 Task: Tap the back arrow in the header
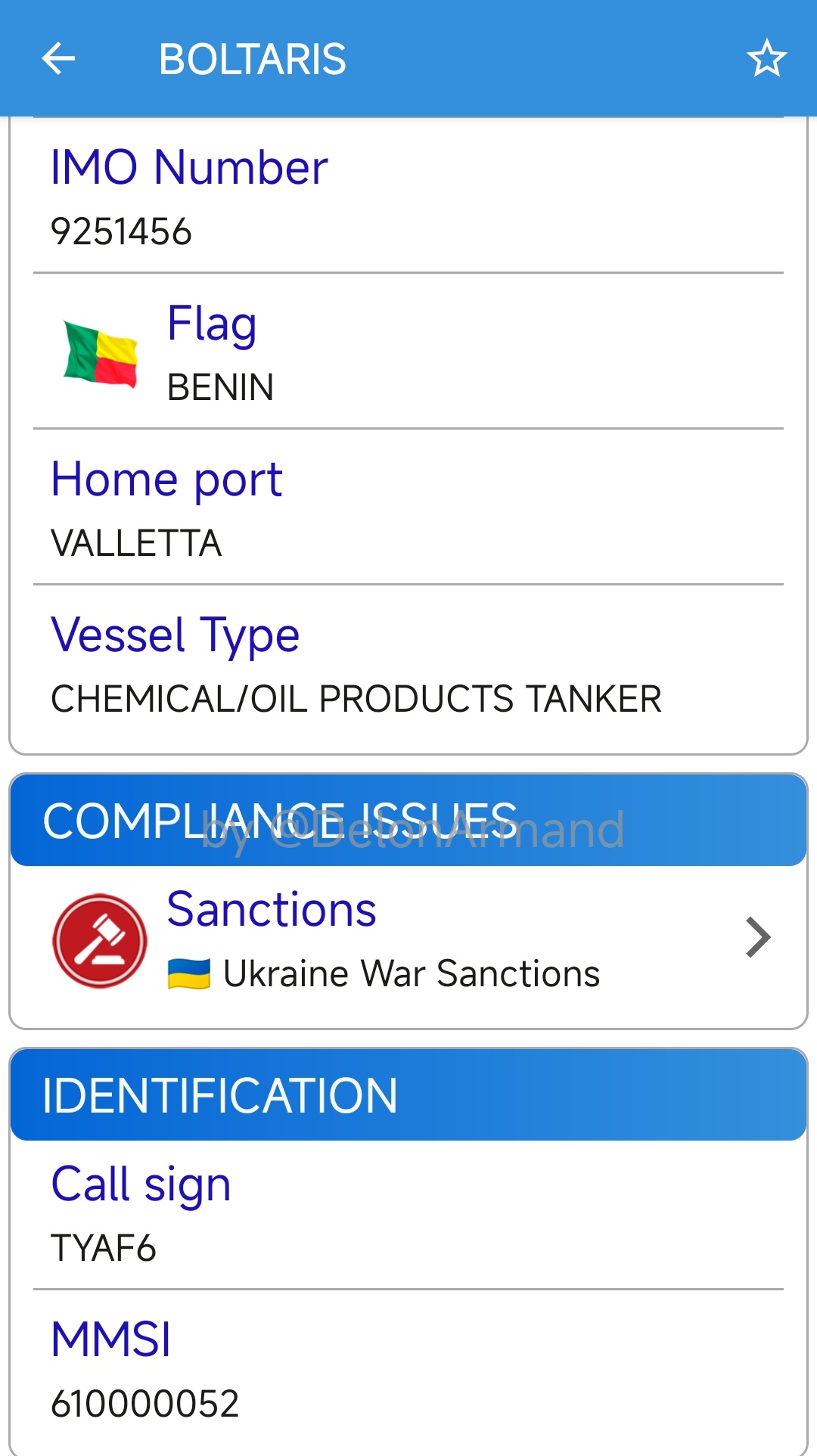tap(58, 59)
